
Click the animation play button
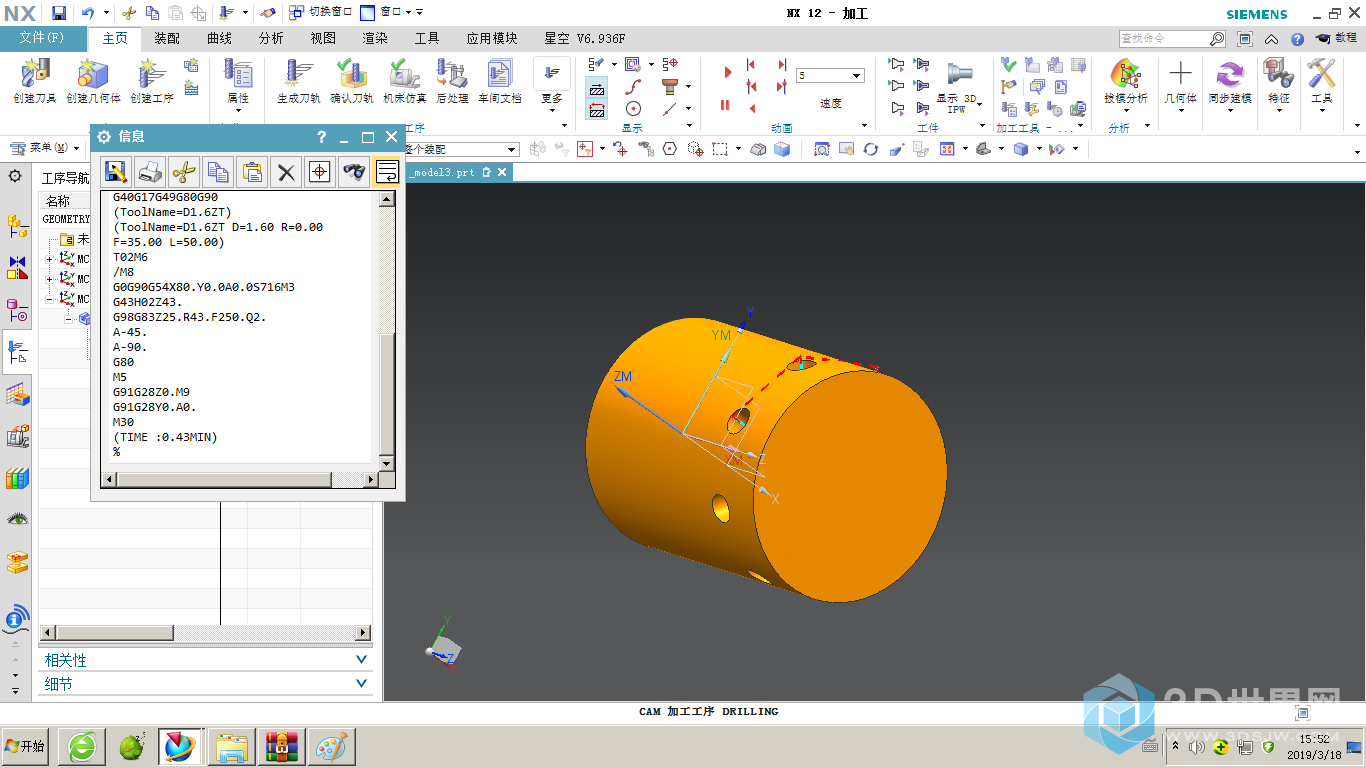728,72
